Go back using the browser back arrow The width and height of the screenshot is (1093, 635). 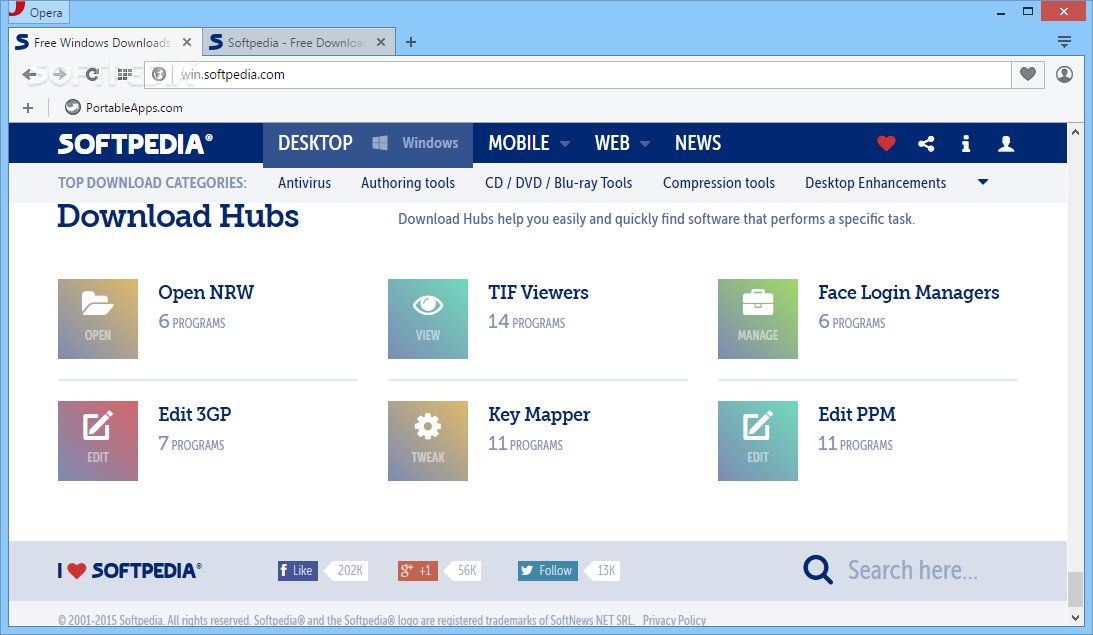29,75
